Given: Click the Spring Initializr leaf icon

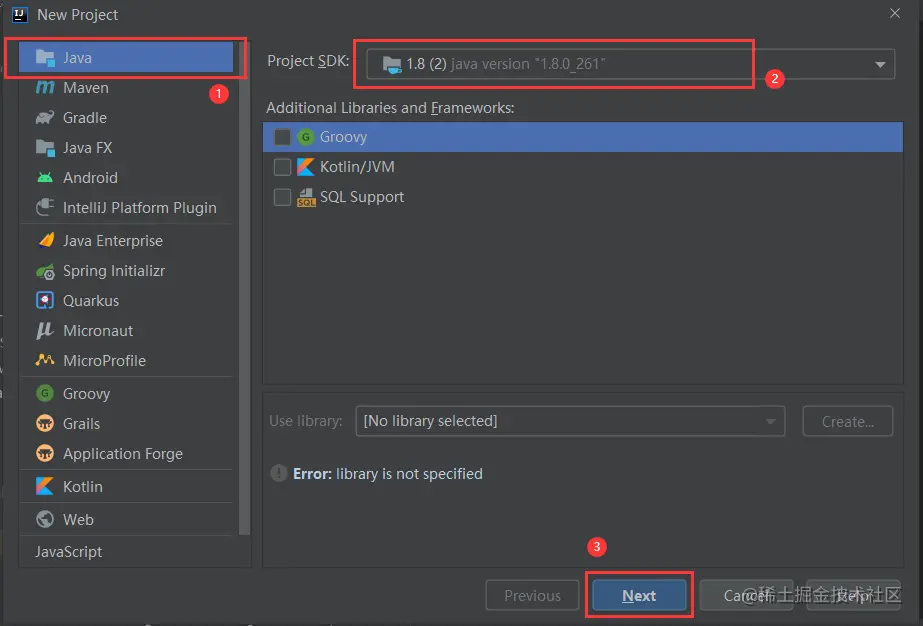Looking at the screenshot, I should point(45,271).
